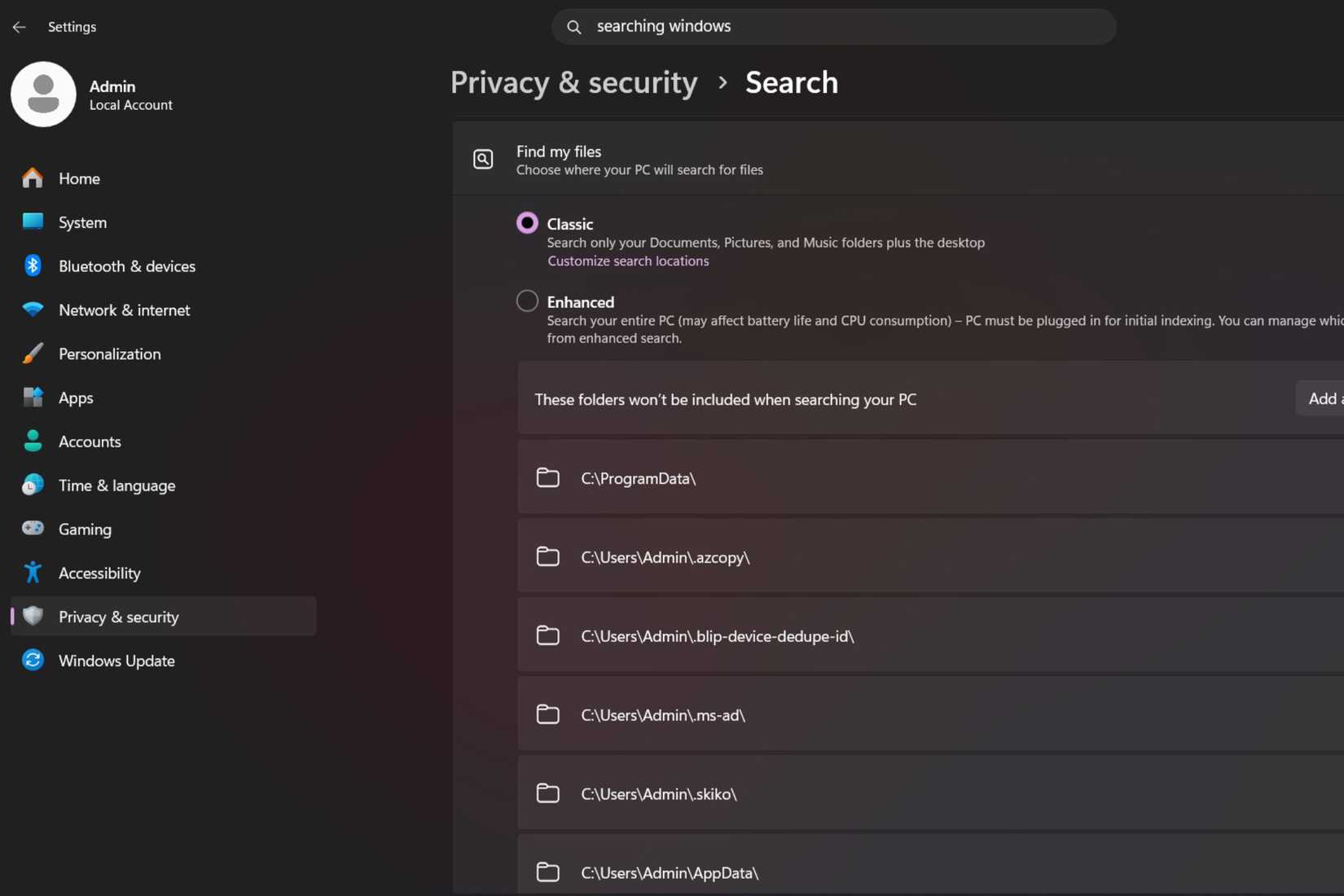Go to Bluetooth & devices
Image resolution: width=1344 pixels, height=896 pixels.
point(163,266)
